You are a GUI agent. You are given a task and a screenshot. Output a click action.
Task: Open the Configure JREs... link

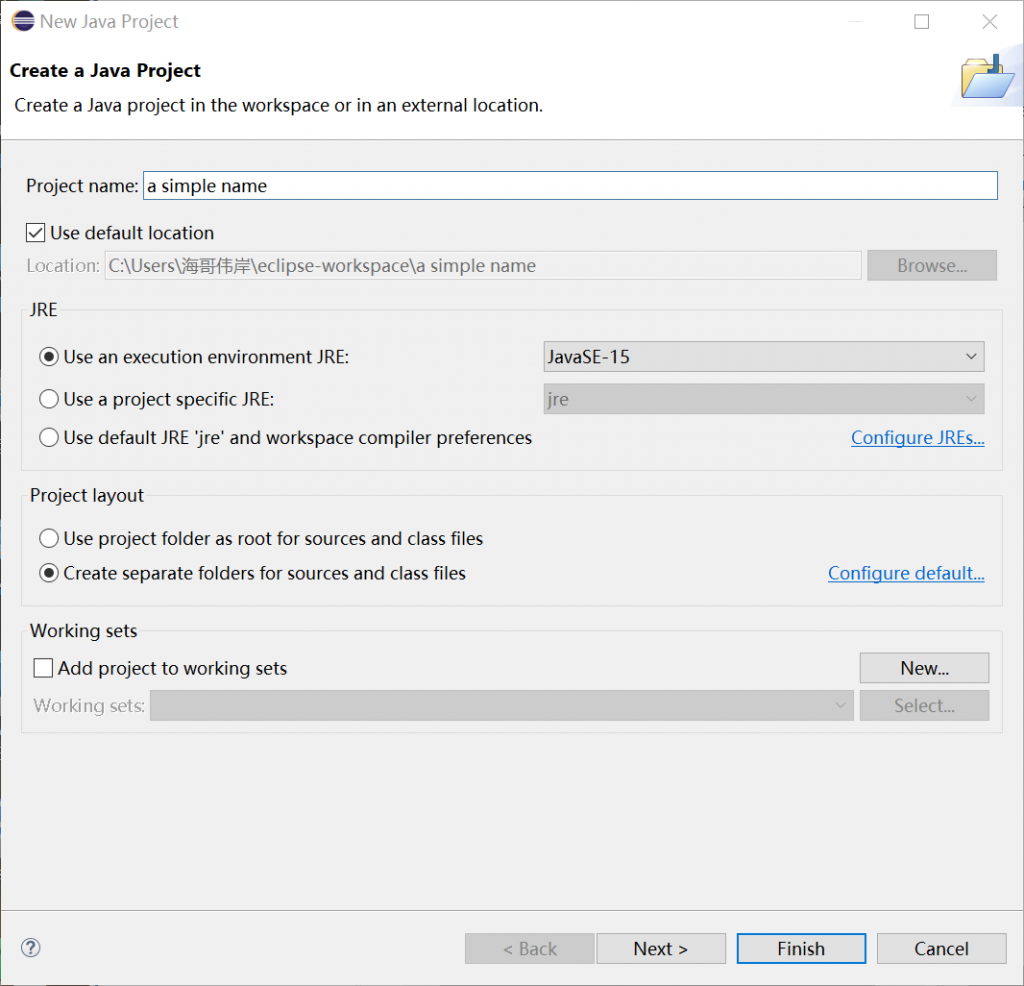click(x=918, y=437)
